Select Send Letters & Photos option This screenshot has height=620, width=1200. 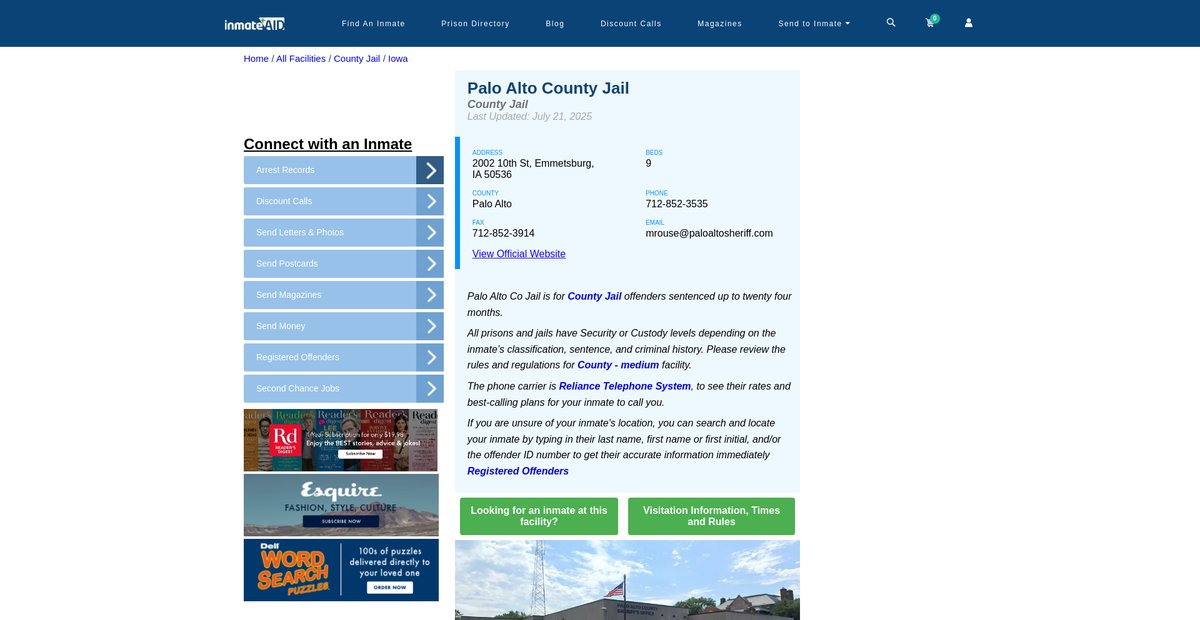click(x=329, y=232)
